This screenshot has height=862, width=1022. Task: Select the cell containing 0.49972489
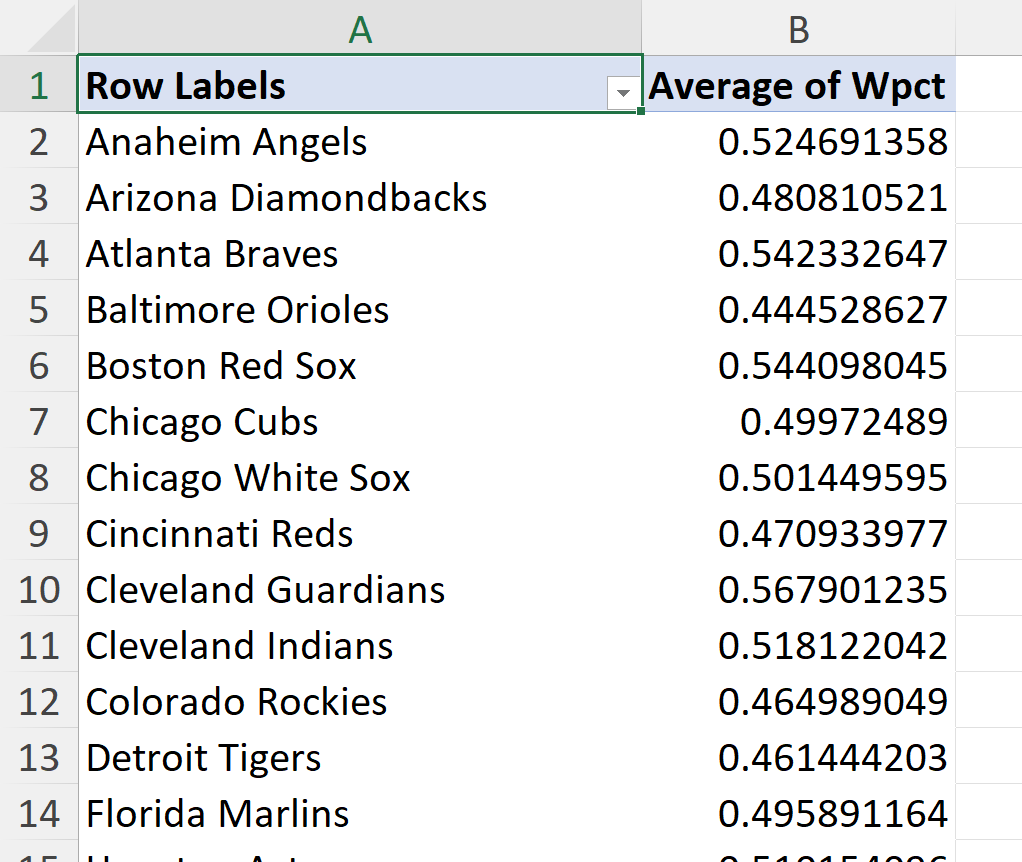tap(843, 422)
